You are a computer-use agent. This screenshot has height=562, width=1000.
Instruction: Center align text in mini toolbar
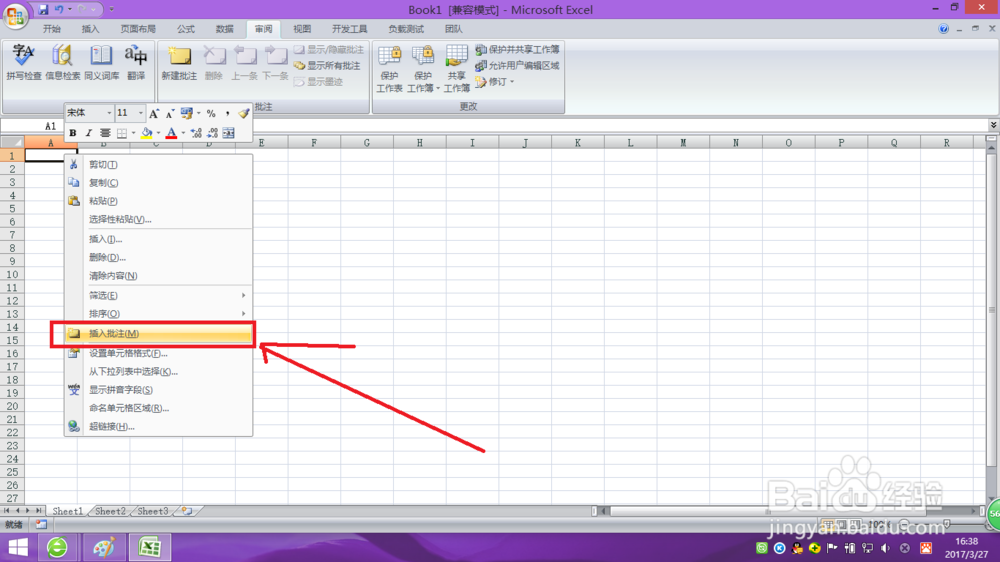105,133
